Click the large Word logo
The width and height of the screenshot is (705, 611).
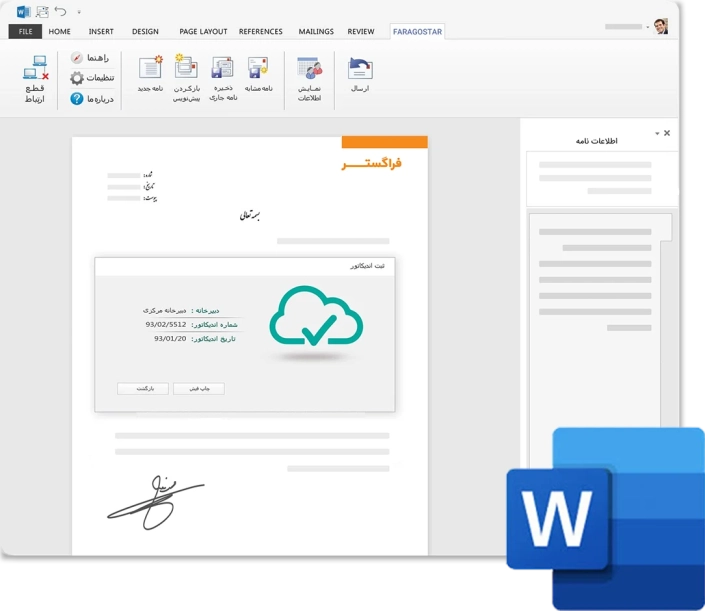coord(605,519)
